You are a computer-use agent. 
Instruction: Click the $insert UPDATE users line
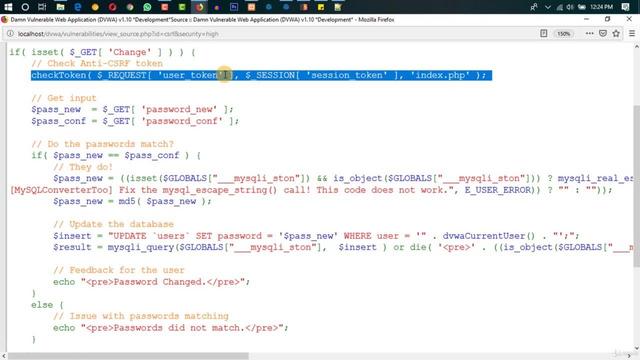316,236
